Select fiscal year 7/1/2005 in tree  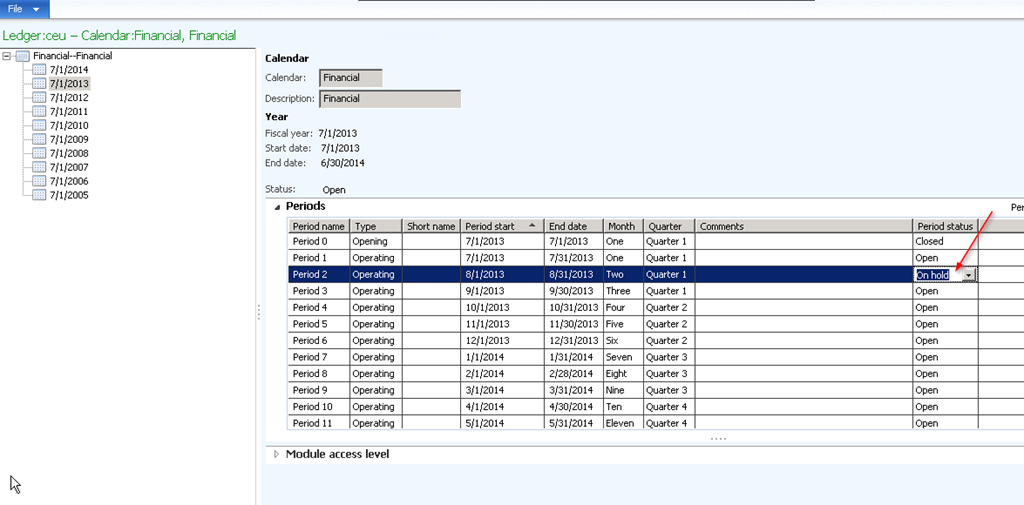68,196
